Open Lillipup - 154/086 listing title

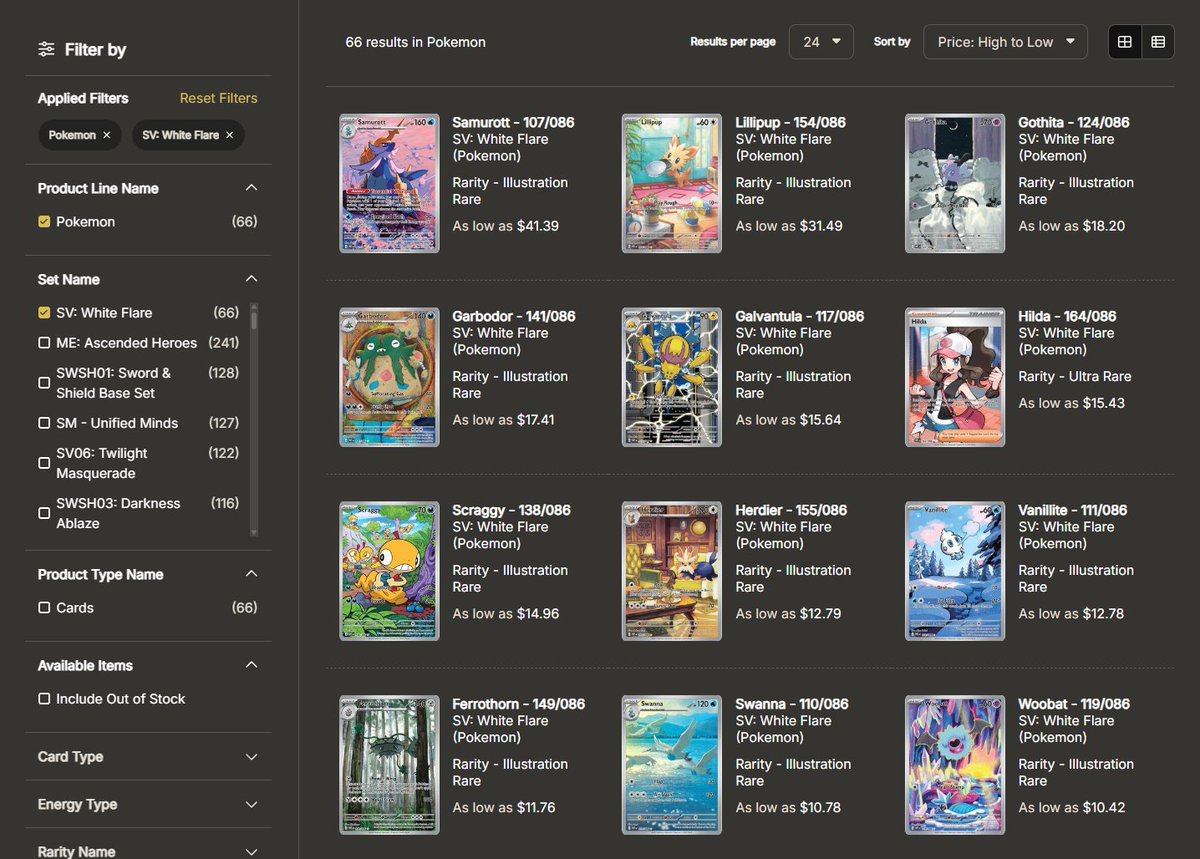point(790,122)
